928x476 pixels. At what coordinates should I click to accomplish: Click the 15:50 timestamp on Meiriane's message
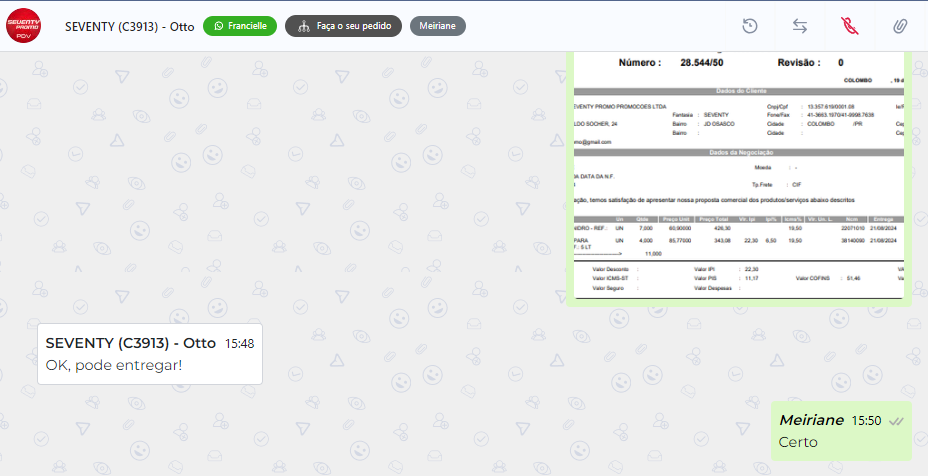pos(866,421)
